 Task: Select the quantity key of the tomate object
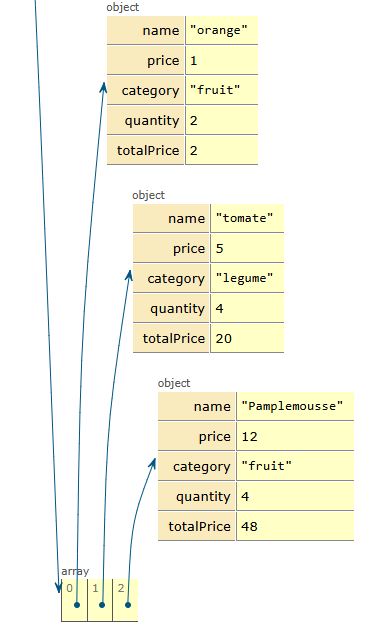tap(171, 308)
